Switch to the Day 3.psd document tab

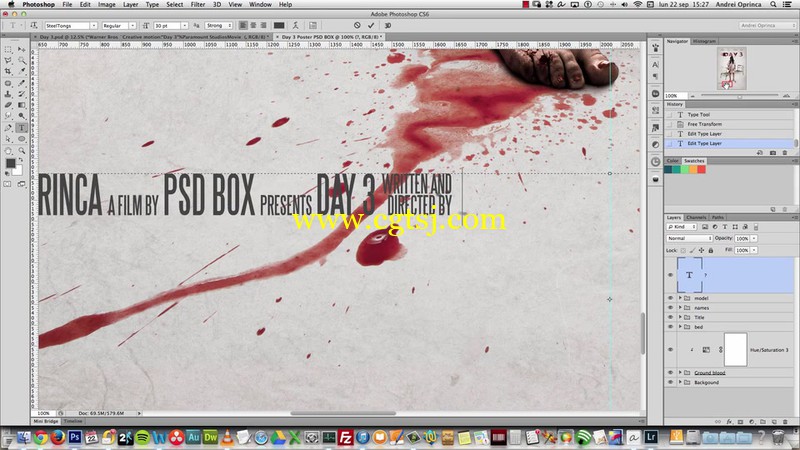(x=152, y=37)
